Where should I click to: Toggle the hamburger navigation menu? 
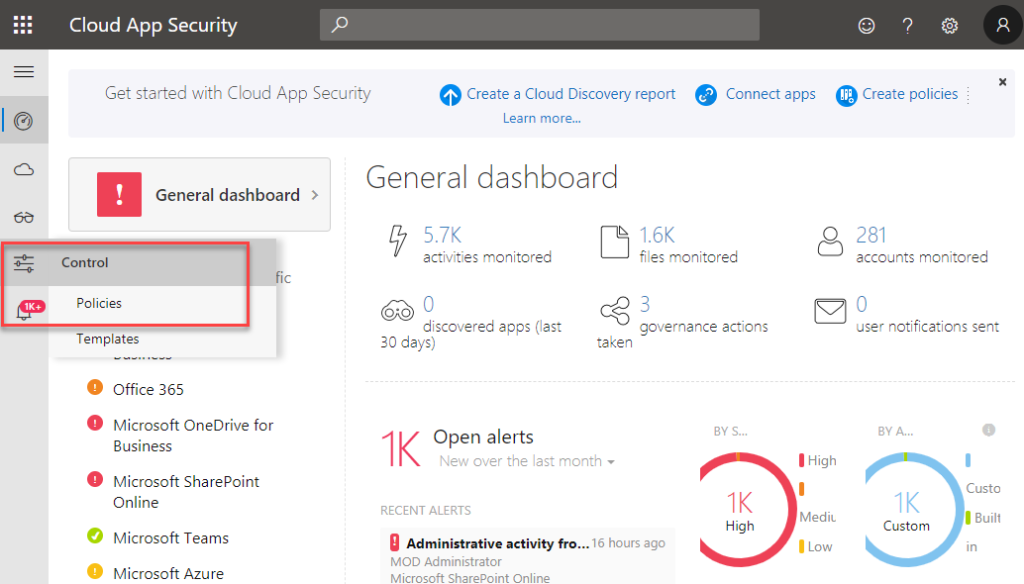click(24, 72)
